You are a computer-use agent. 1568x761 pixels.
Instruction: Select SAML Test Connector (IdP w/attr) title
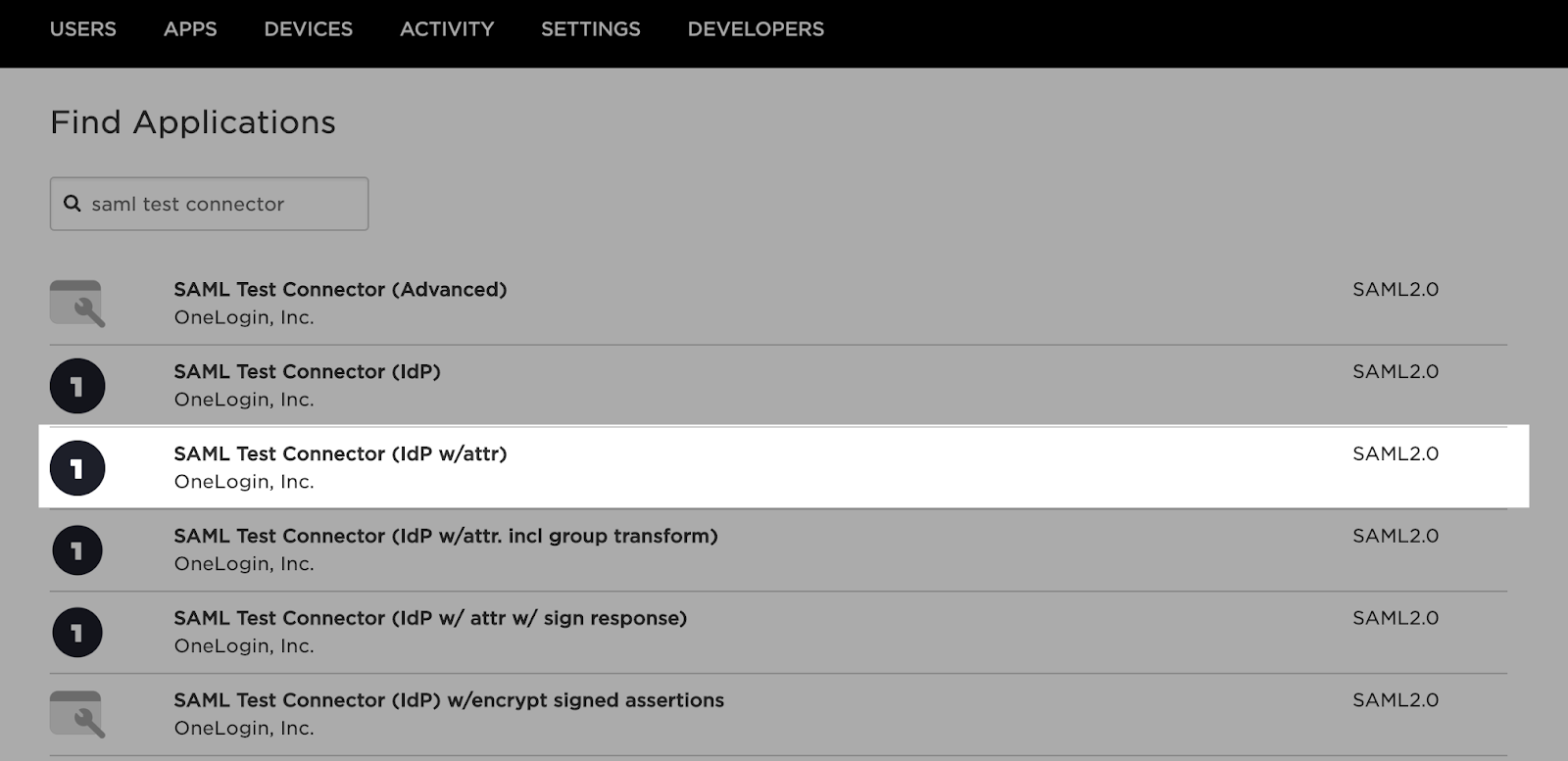340,454
